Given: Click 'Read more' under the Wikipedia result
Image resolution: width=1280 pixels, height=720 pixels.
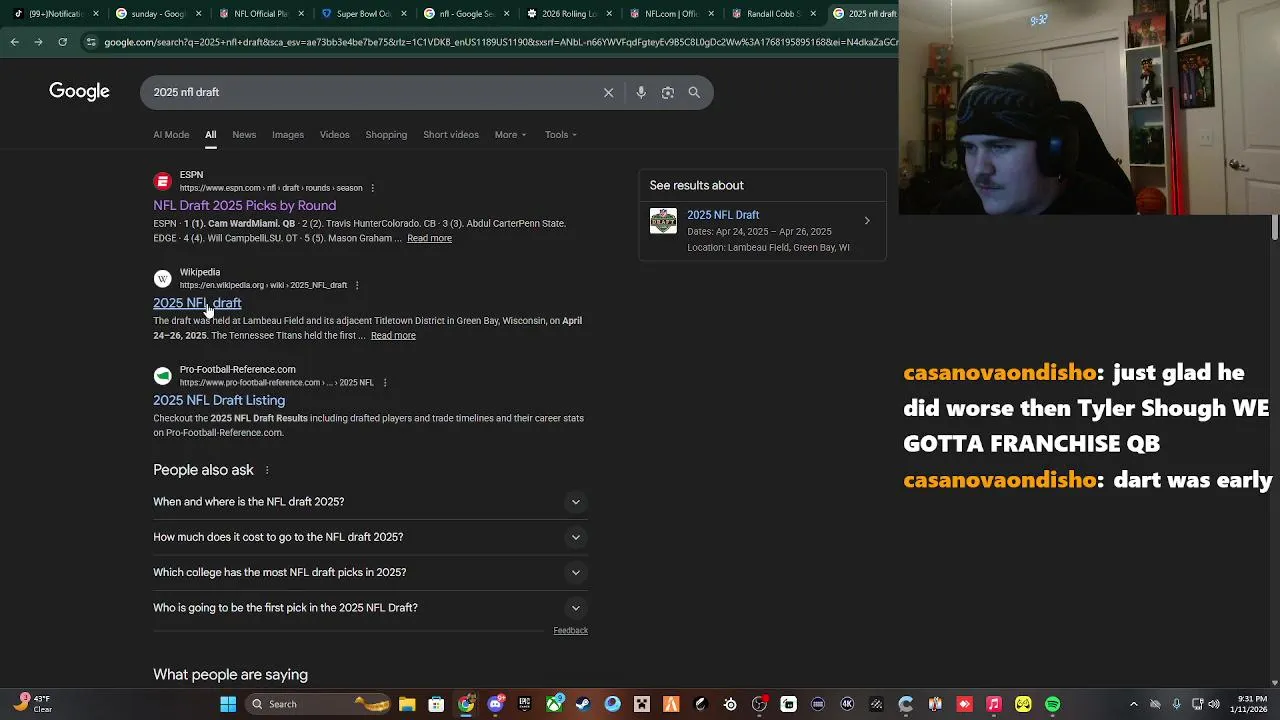Looking at the screenshot, I should [x=393, y=336].
